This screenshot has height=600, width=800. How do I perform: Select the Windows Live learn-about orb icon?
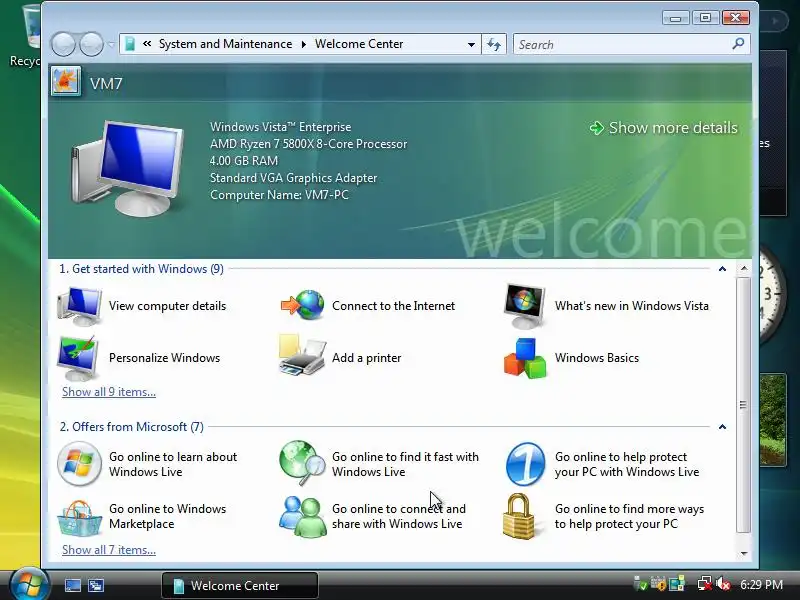(79, 464)
